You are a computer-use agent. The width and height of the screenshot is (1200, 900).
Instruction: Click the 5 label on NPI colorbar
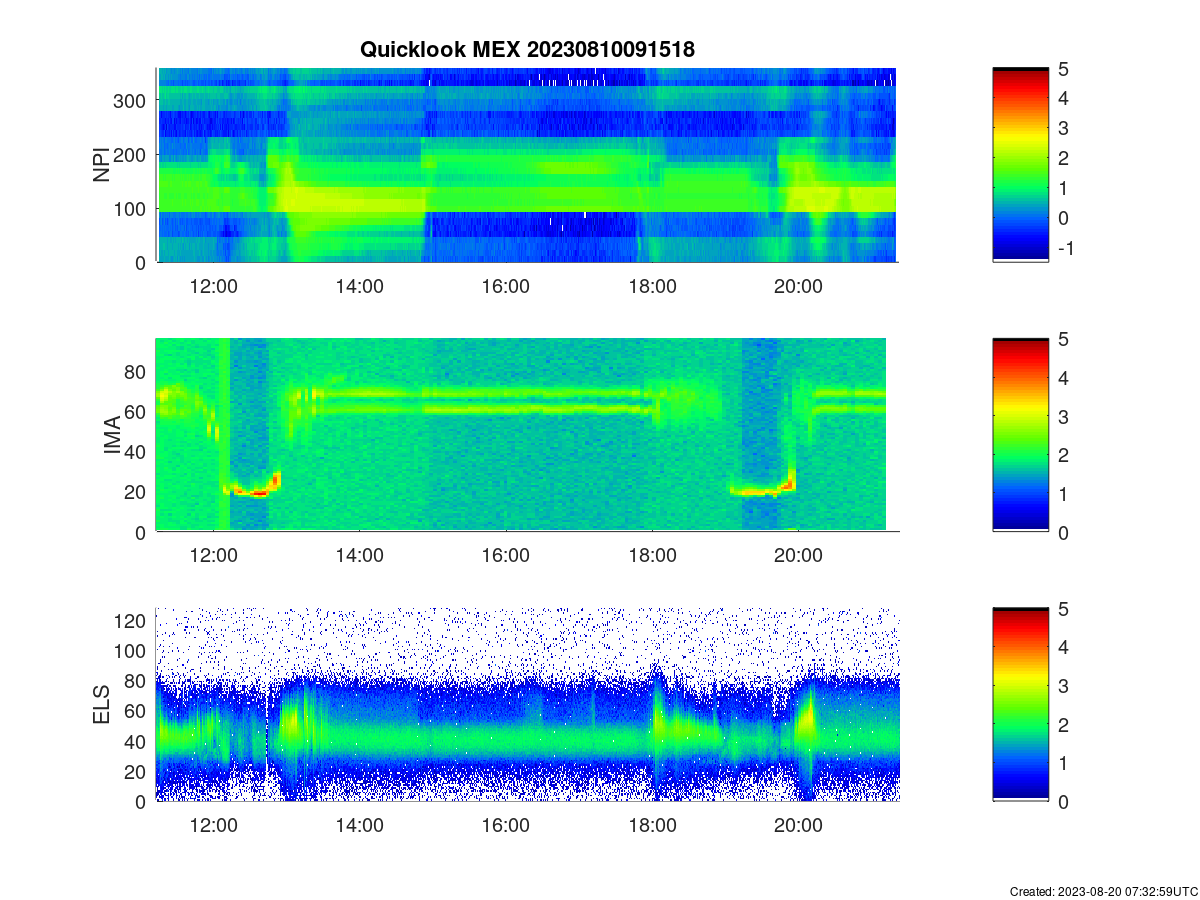(1063, 68)
